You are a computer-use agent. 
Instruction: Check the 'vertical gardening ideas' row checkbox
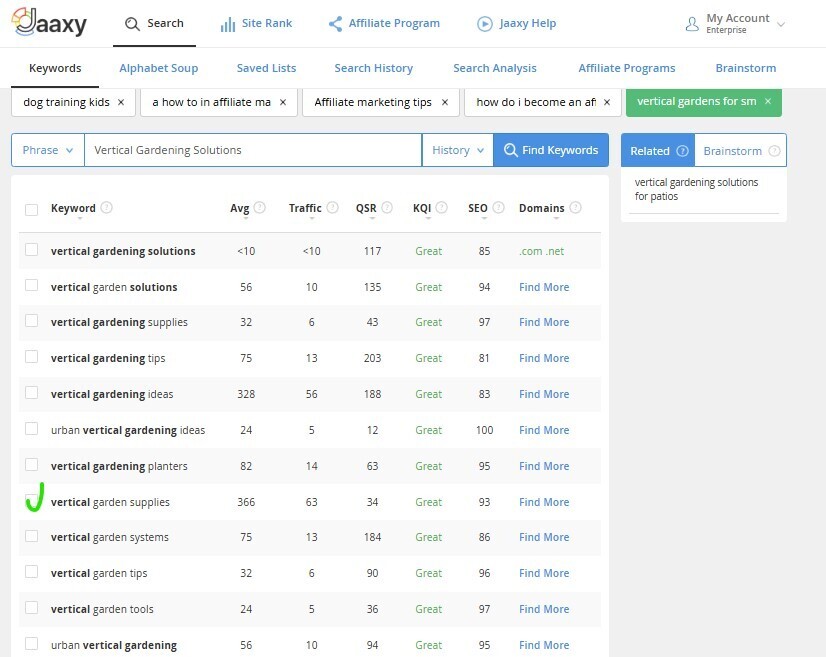pyautogui.click(x=32, y=393)
